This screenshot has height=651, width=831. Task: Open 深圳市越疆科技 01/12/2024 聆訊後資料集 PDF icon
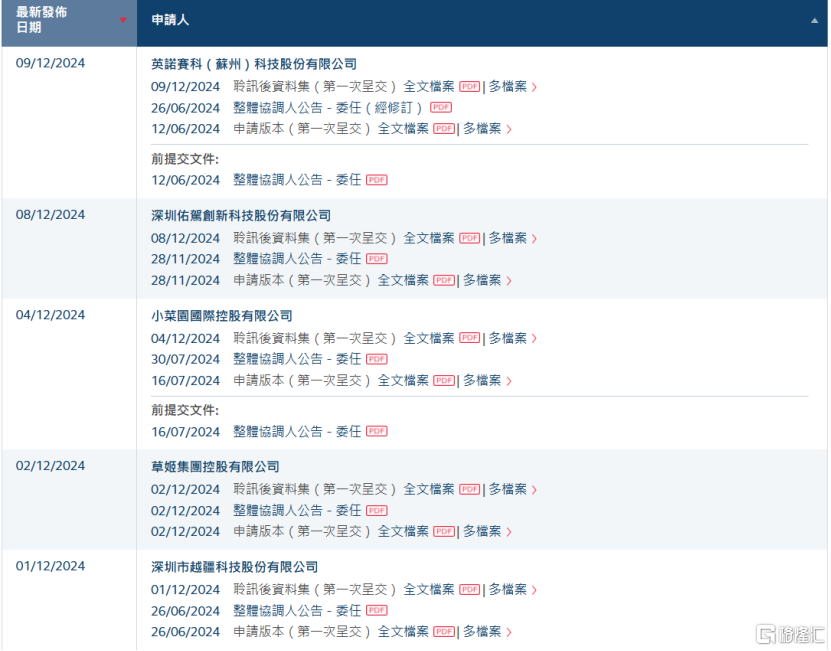click(x=470, y=590)
